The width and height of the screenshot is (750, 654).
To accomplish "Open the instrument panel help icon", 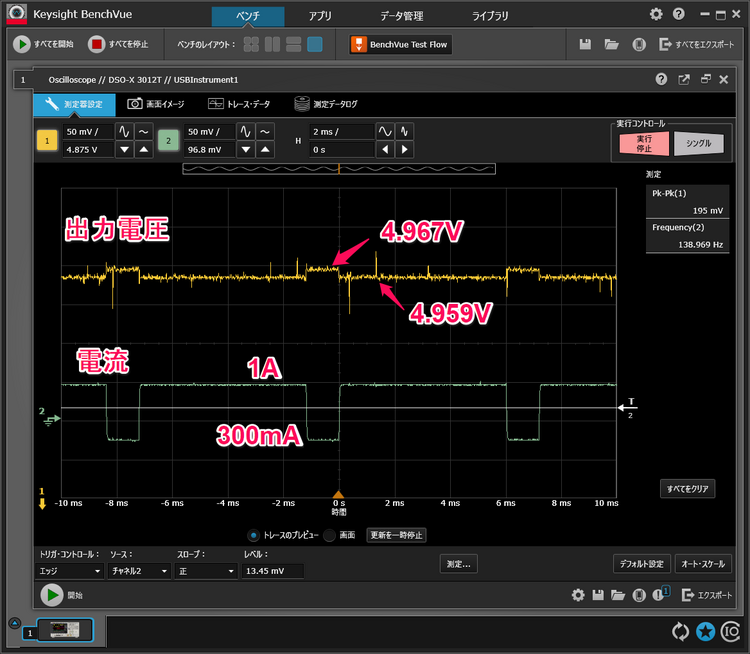I will [x=661, y=79].
